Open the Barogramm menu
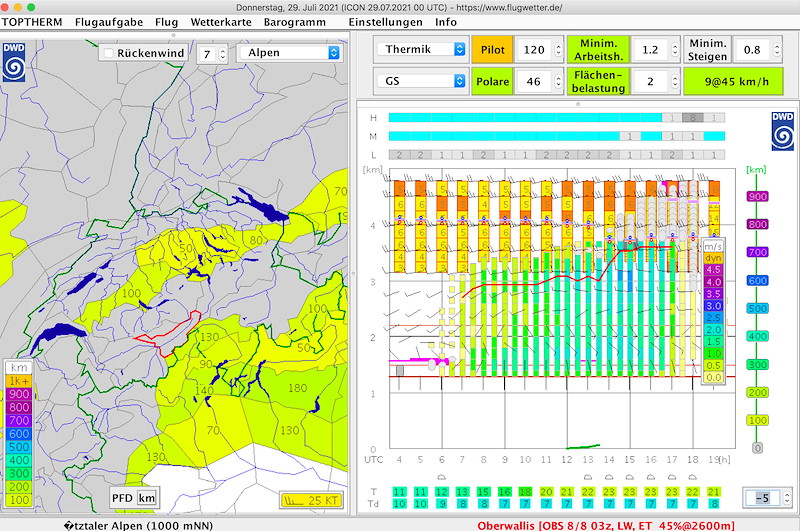The height and width of the screenshot is (531, 800). [294, 22]
